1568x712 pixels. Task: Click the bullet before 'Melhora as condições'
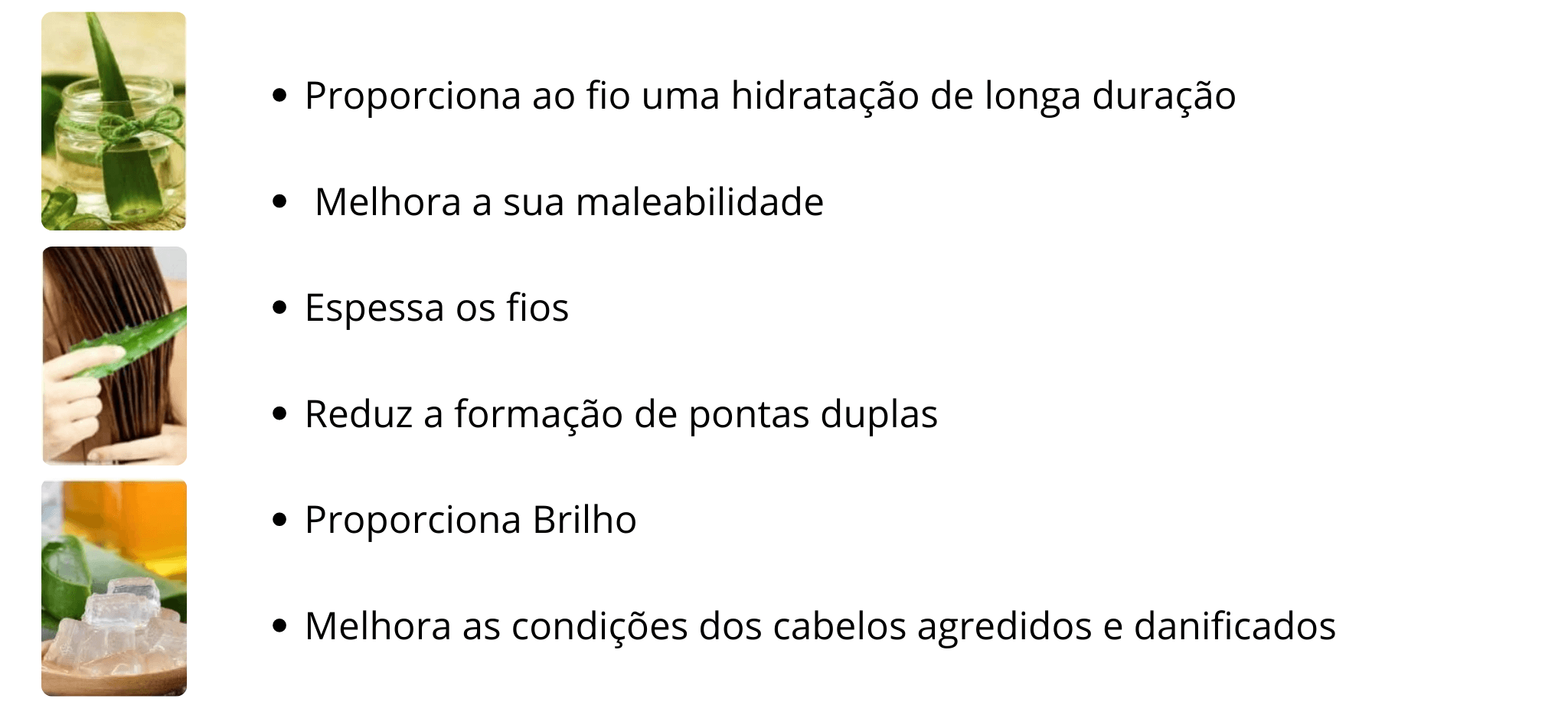pos(279,625)
